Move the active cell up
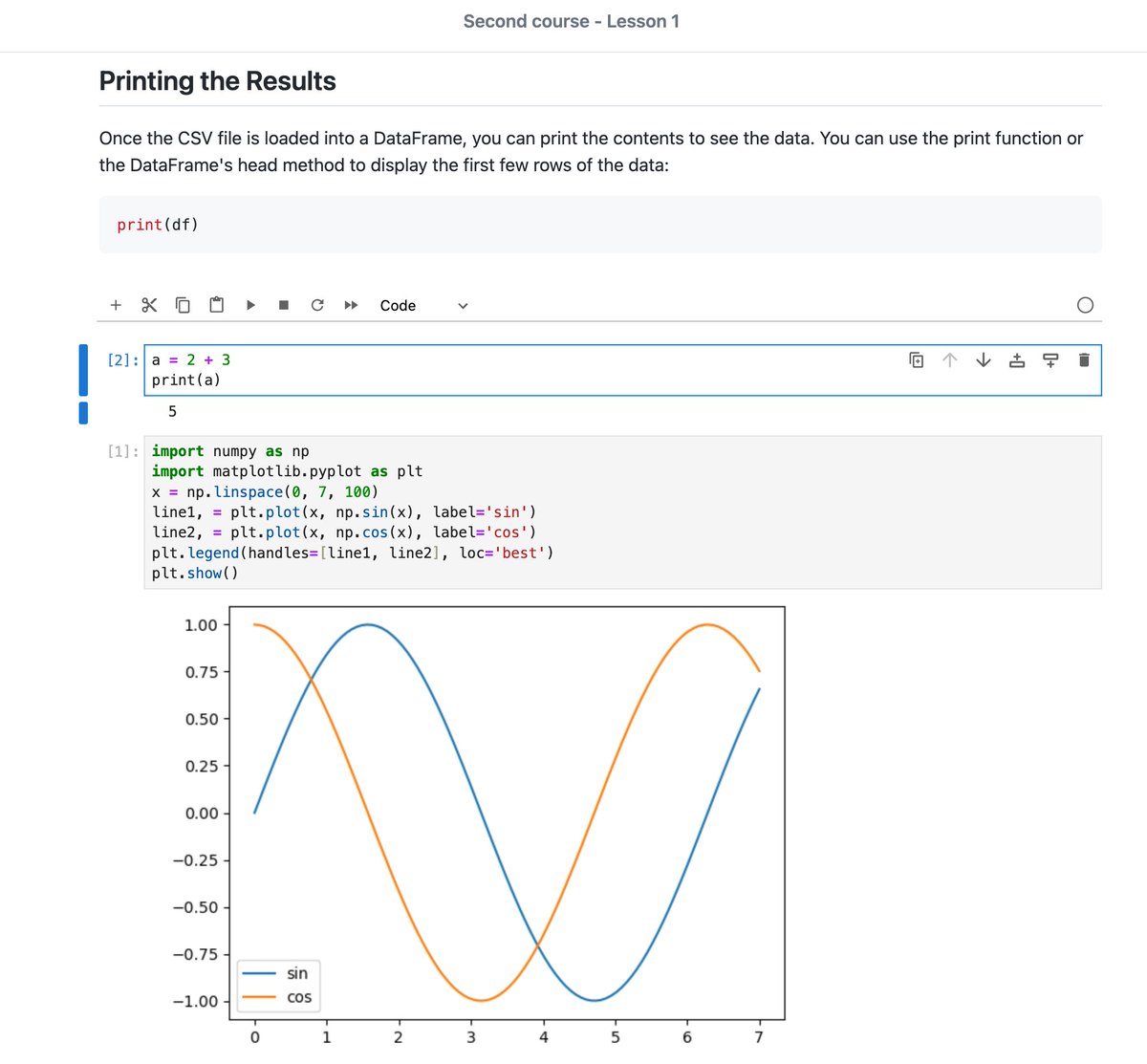The width and height of the screenshot is (1147, 1064). (949, 360)
